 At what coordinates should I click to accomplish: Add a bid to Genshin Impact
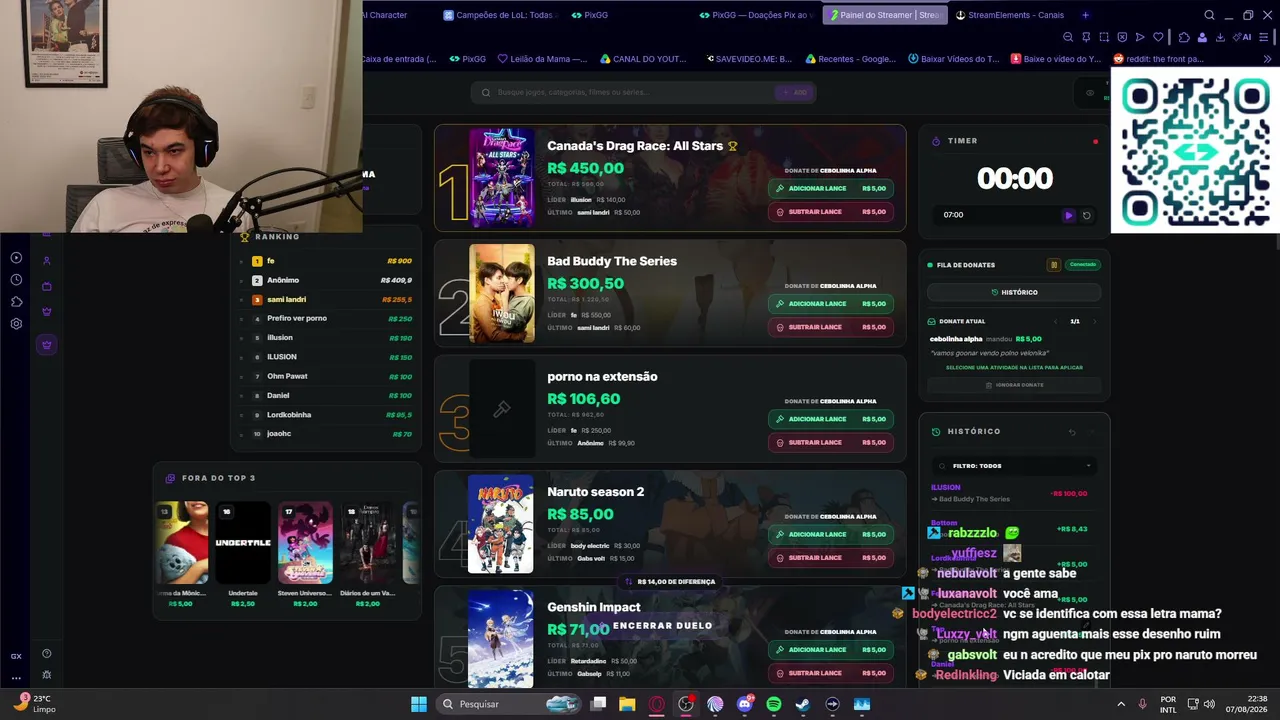tap(830, 650)
